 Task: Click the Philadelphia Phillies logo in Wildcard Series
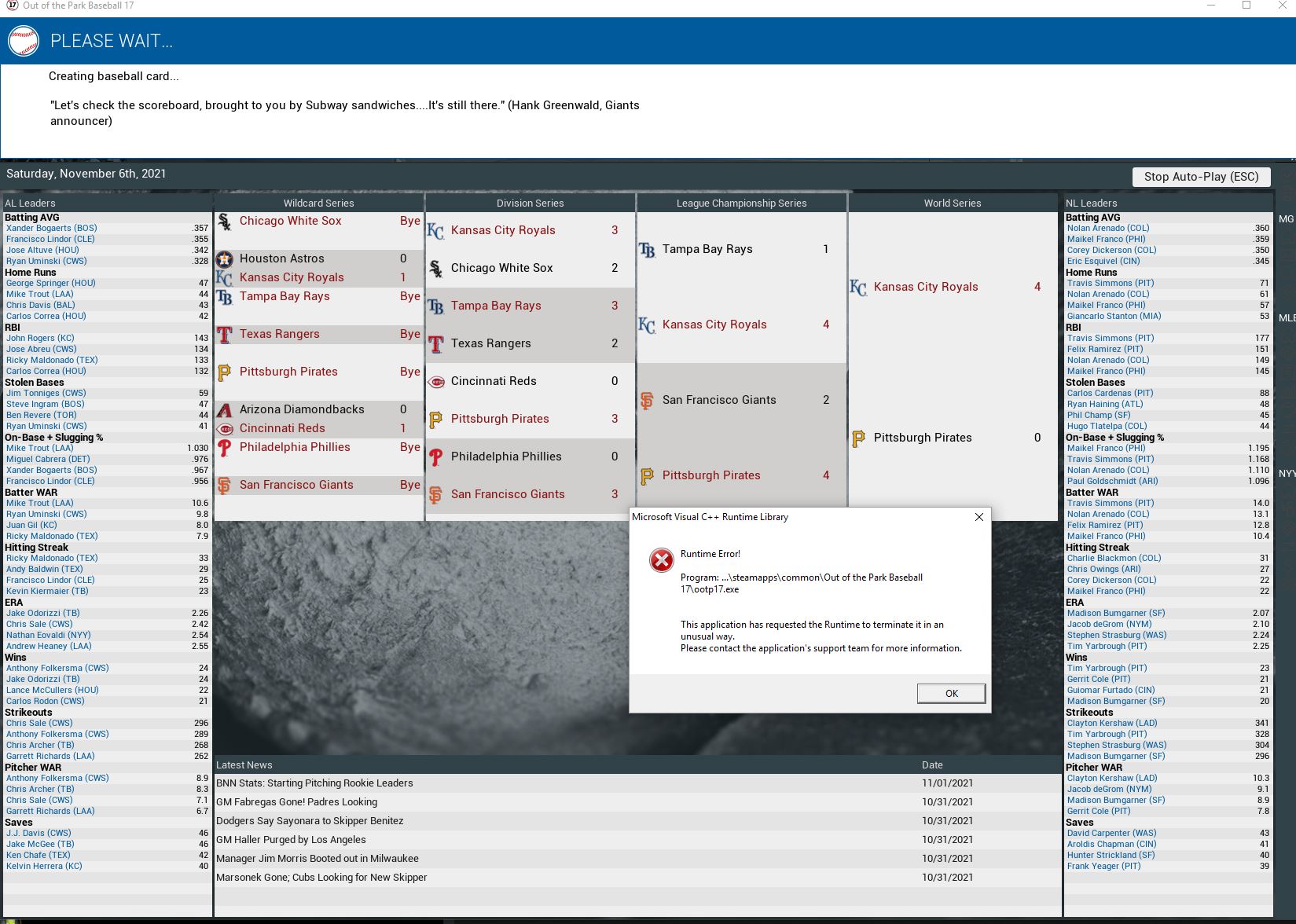coord(225,448)
